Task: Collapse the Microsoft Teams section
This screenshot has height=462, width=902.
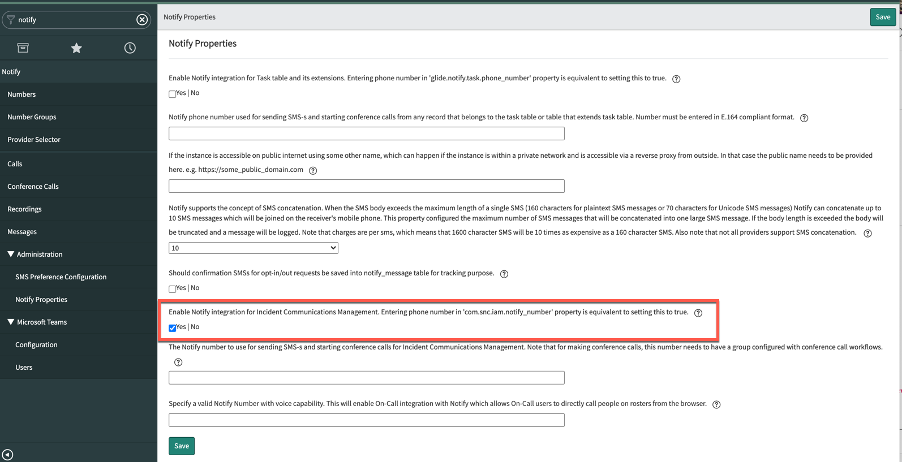Action: tap(10, 322)
